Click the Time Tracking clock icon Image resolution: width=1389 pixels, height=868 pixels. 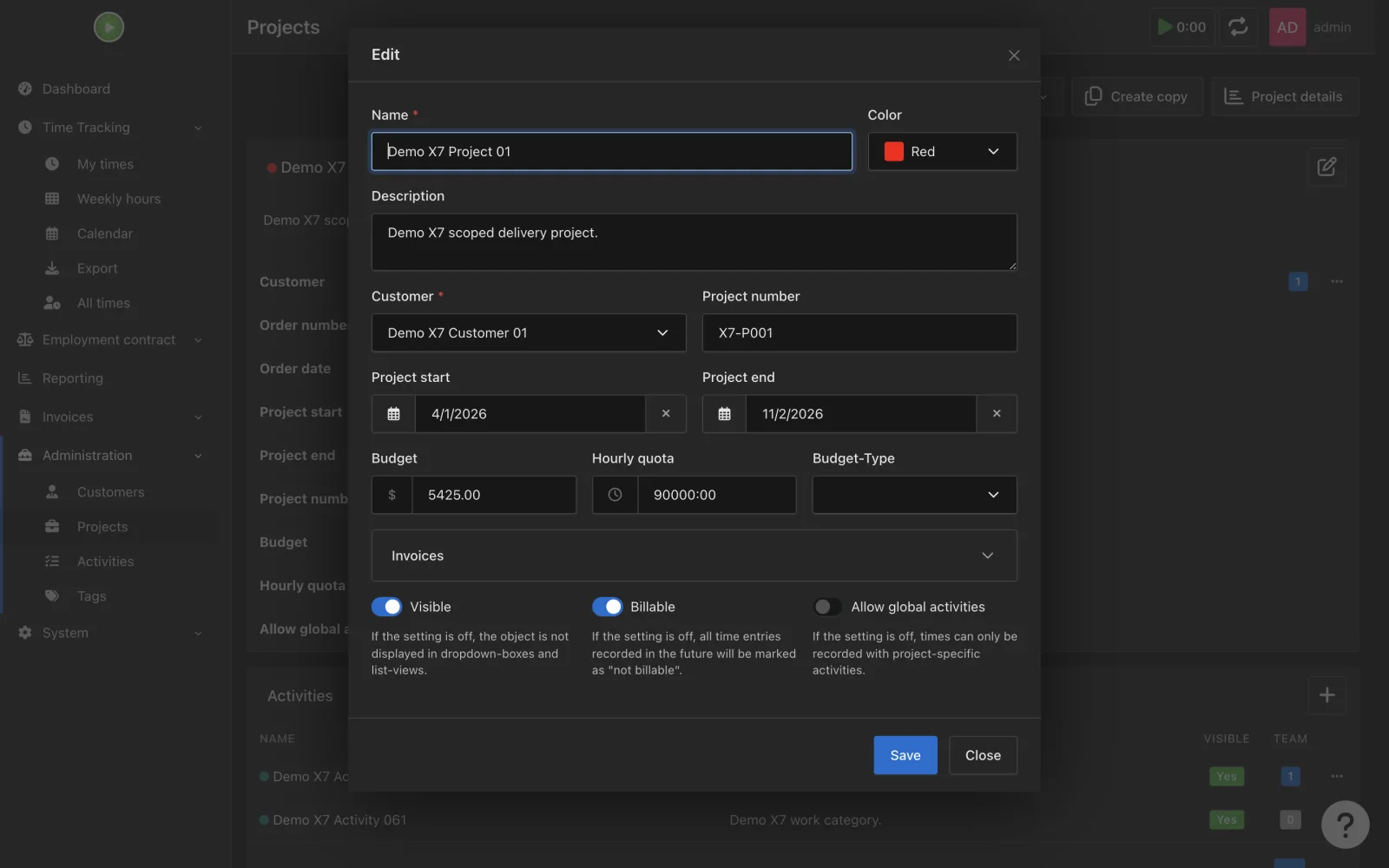coord(25,128)
